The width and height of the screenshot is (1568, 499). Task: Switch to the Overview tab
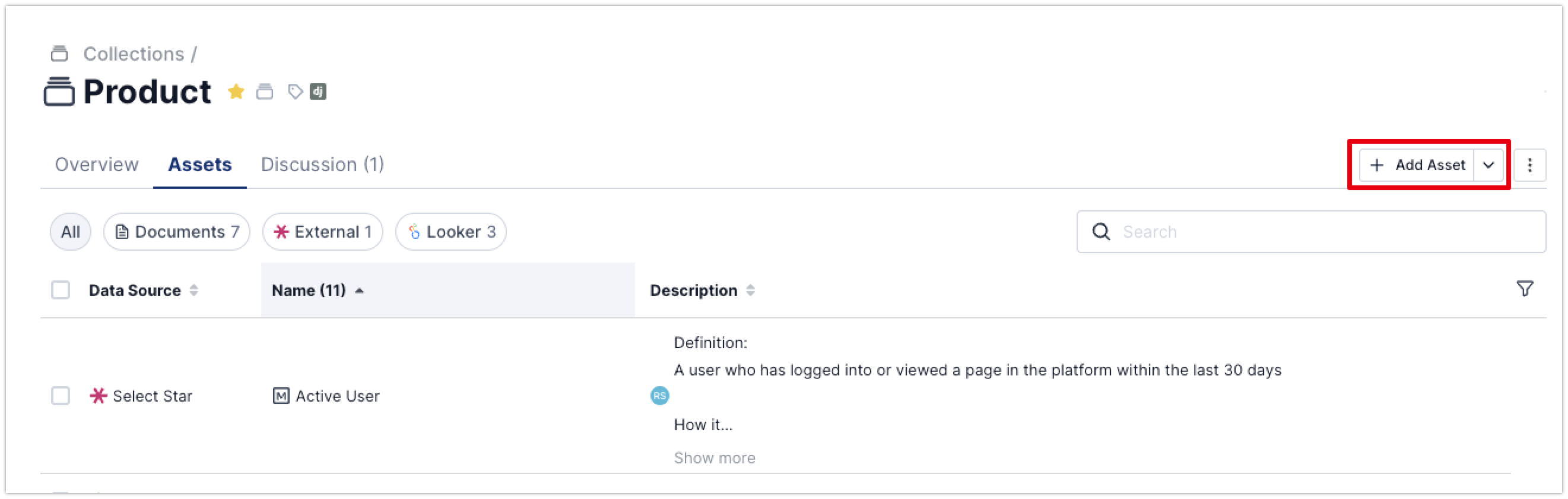pyautogui.click(x=97, y=165)
